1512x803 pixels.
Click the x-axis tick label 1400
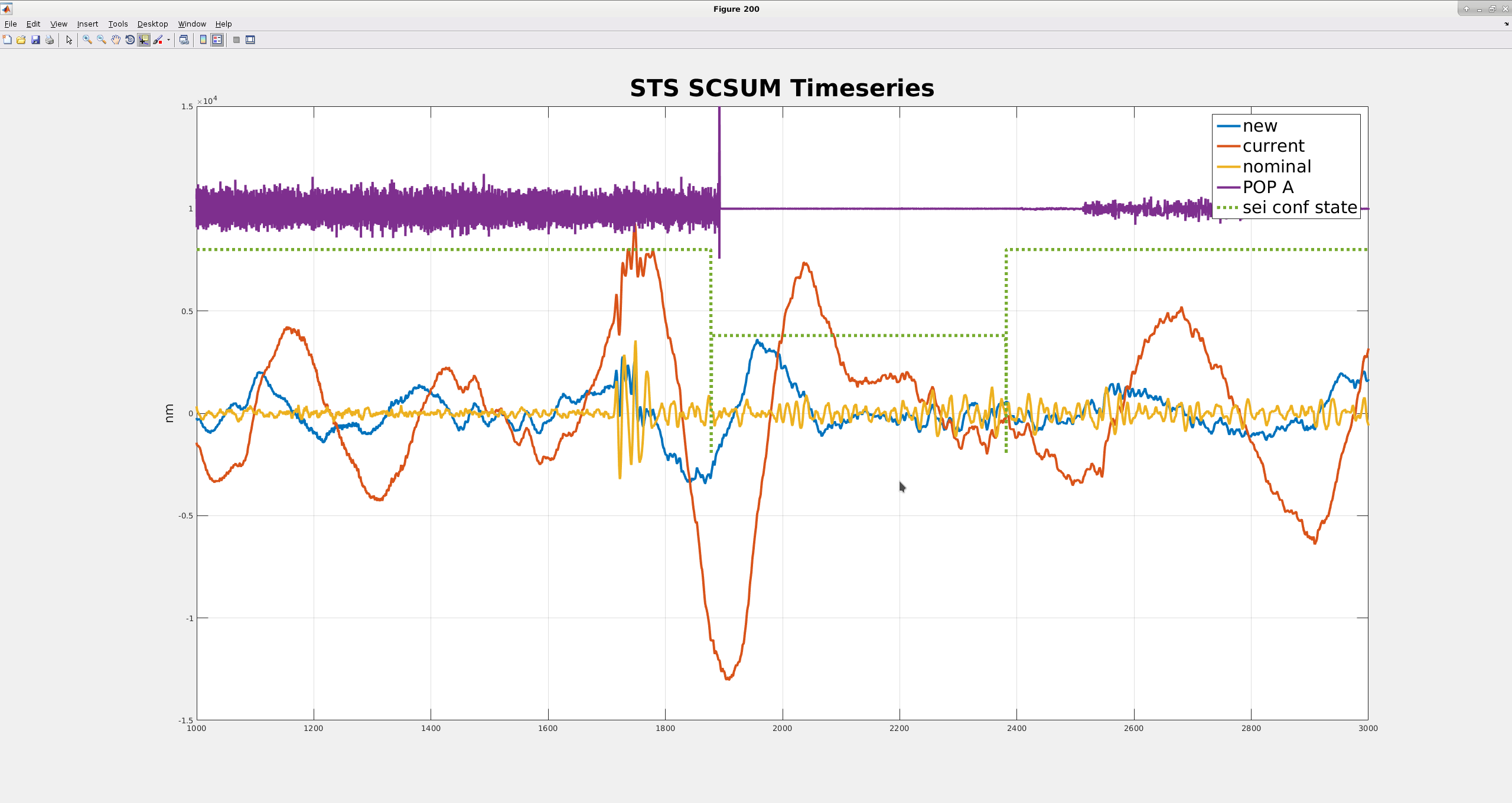[431, 728]
